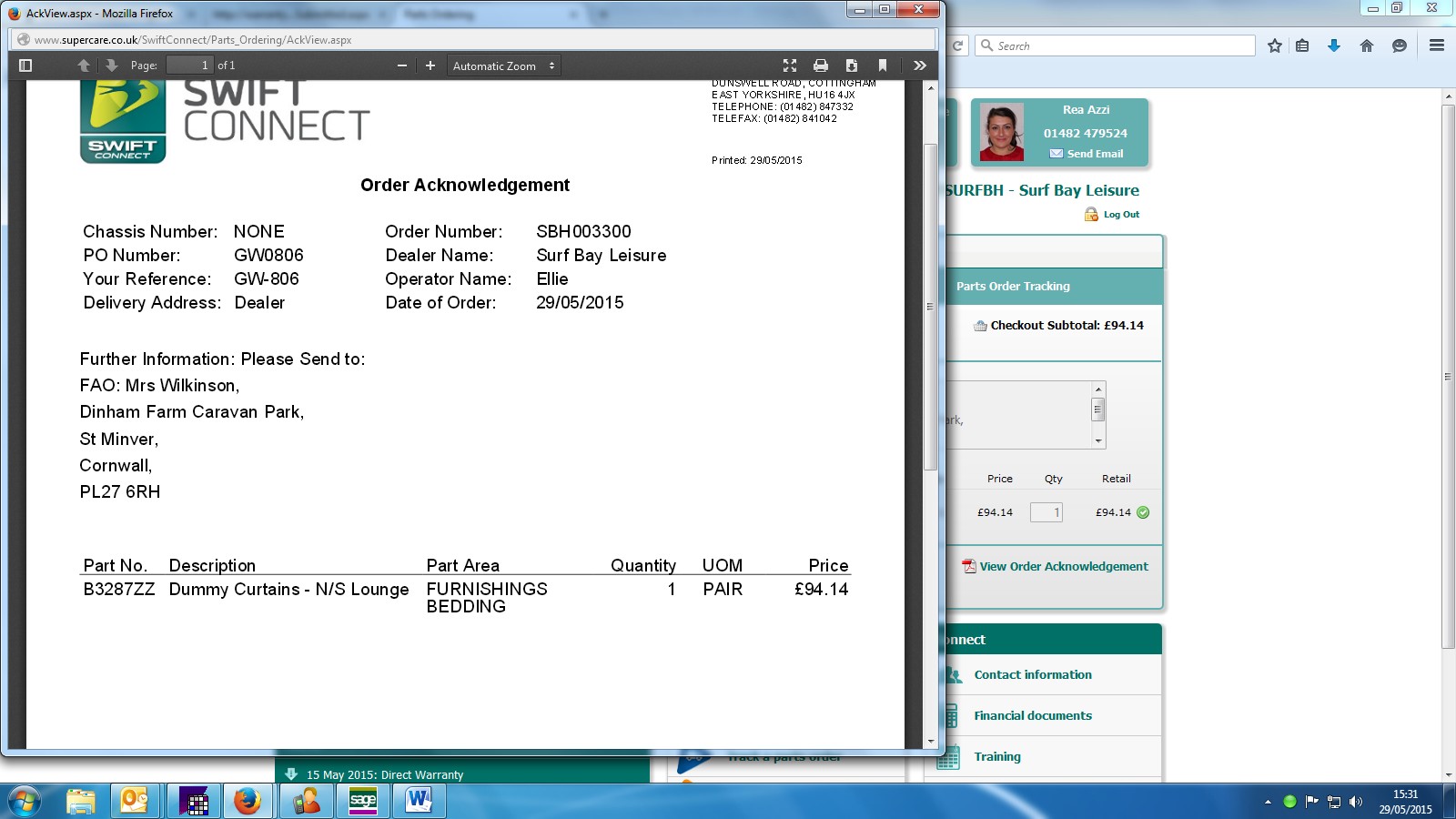Bookmark this page with star icon
The height and width of the screenshot is (819, 1456).
click(x=1275, y=45)
